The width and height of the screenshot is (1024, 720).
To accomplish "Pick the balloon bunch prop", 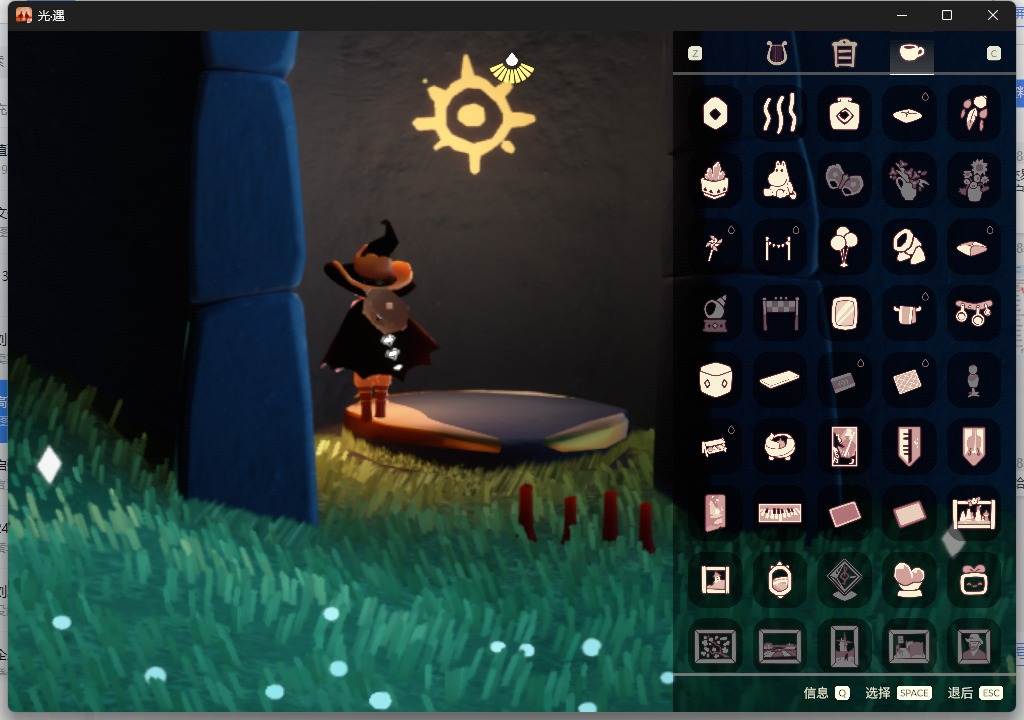I will 844,247.
